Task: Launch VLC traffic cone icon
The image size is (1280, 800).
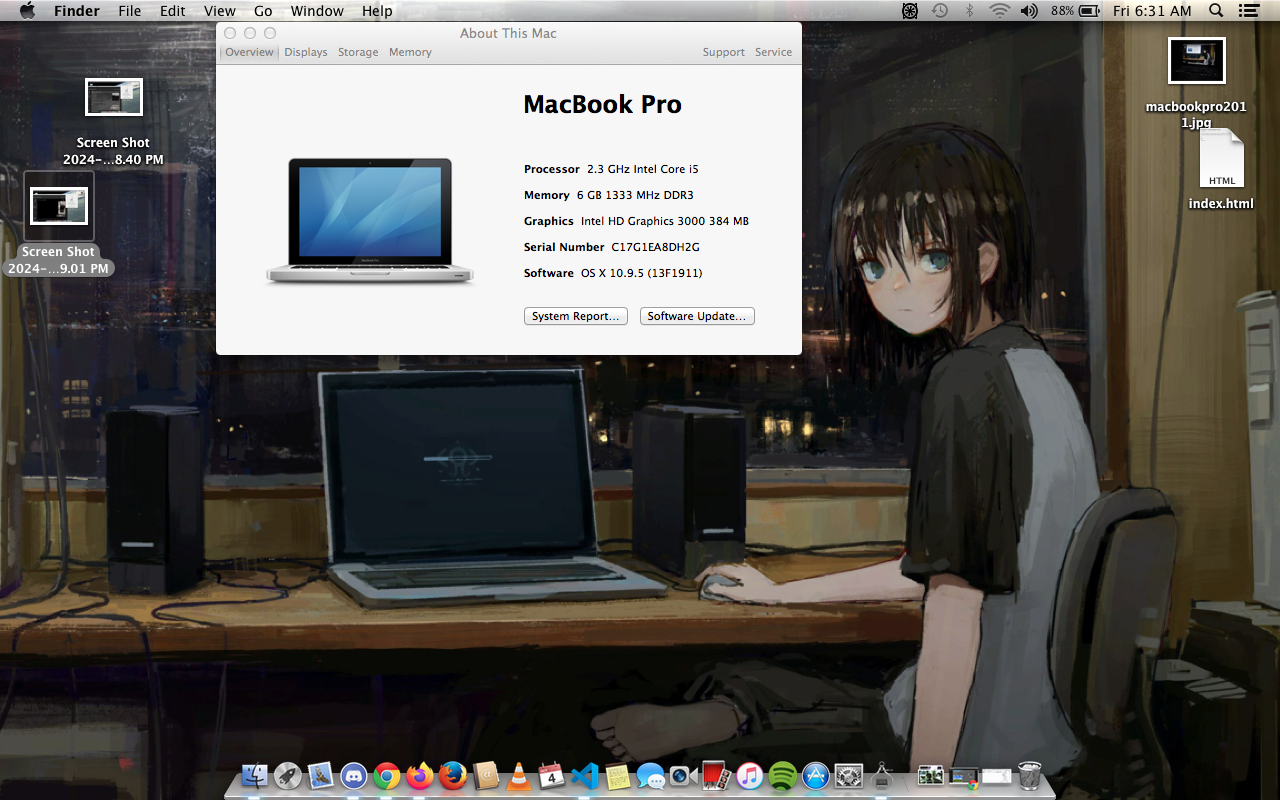Action: (519, 775)
